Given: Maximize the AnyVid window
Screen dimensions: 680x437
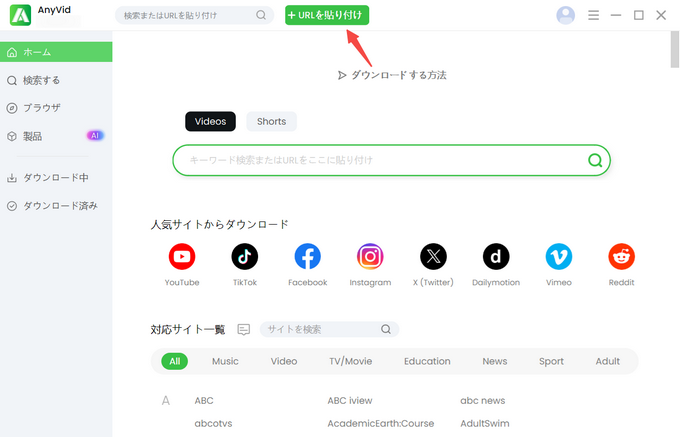Looking at the screenshot, I should (x=638, y=15).
